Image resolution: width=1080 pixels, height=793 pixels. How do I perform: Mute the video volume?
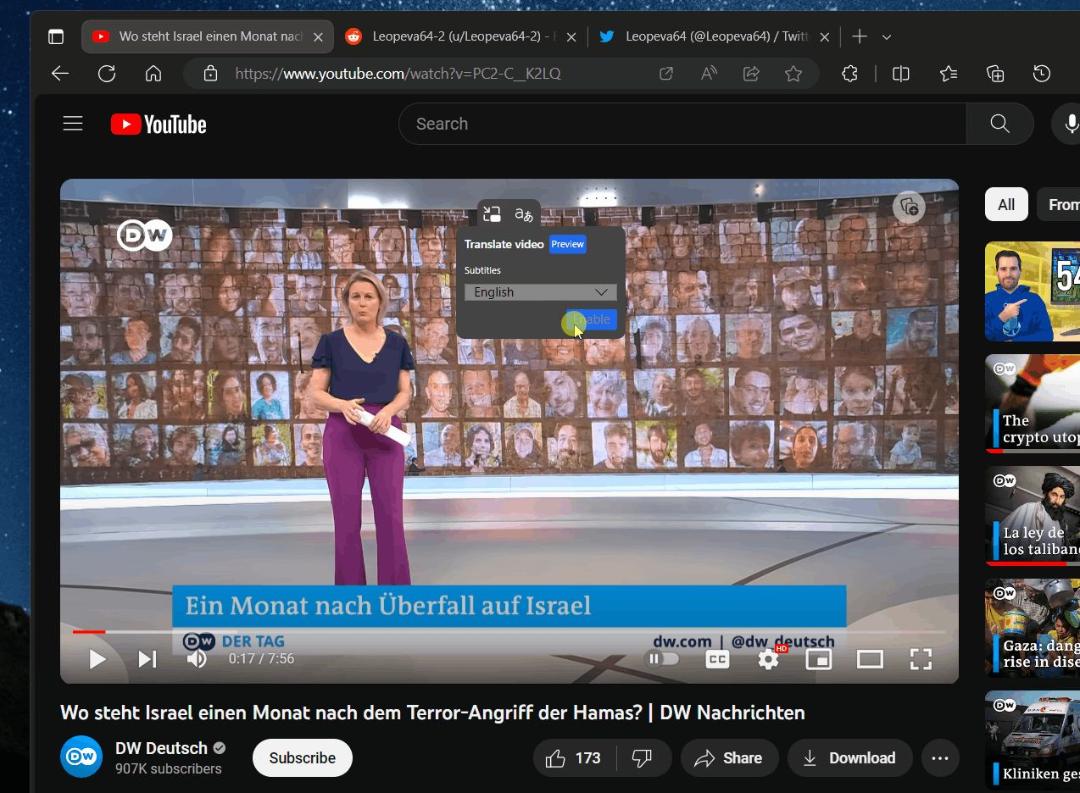(x=197, y=659)
